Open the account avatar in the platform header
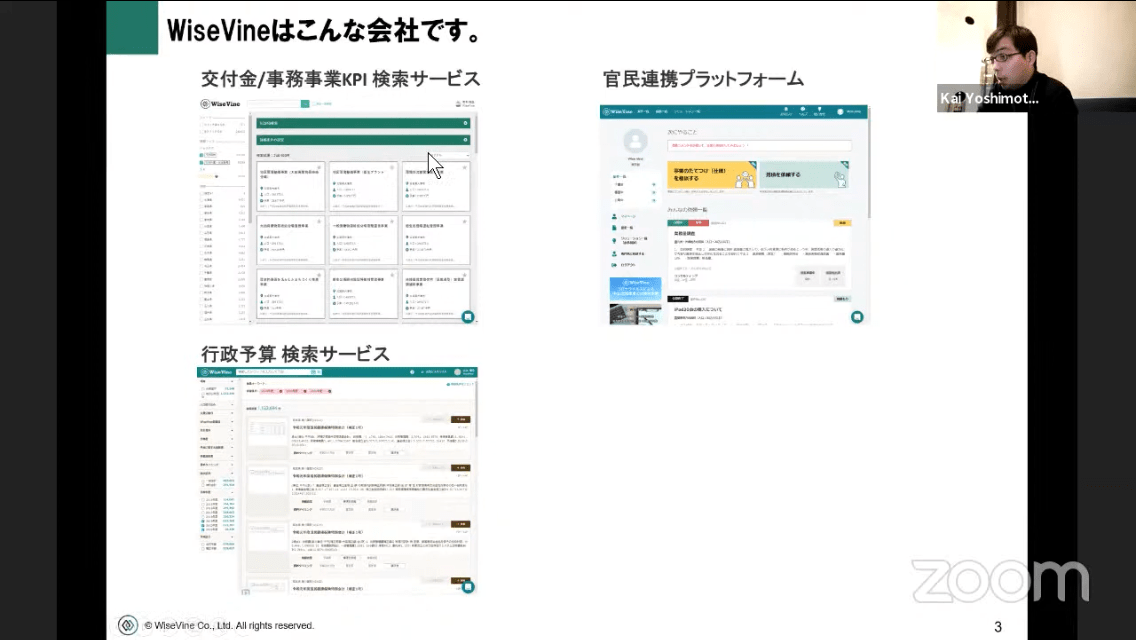1136x640 pixels. (840, 112)
